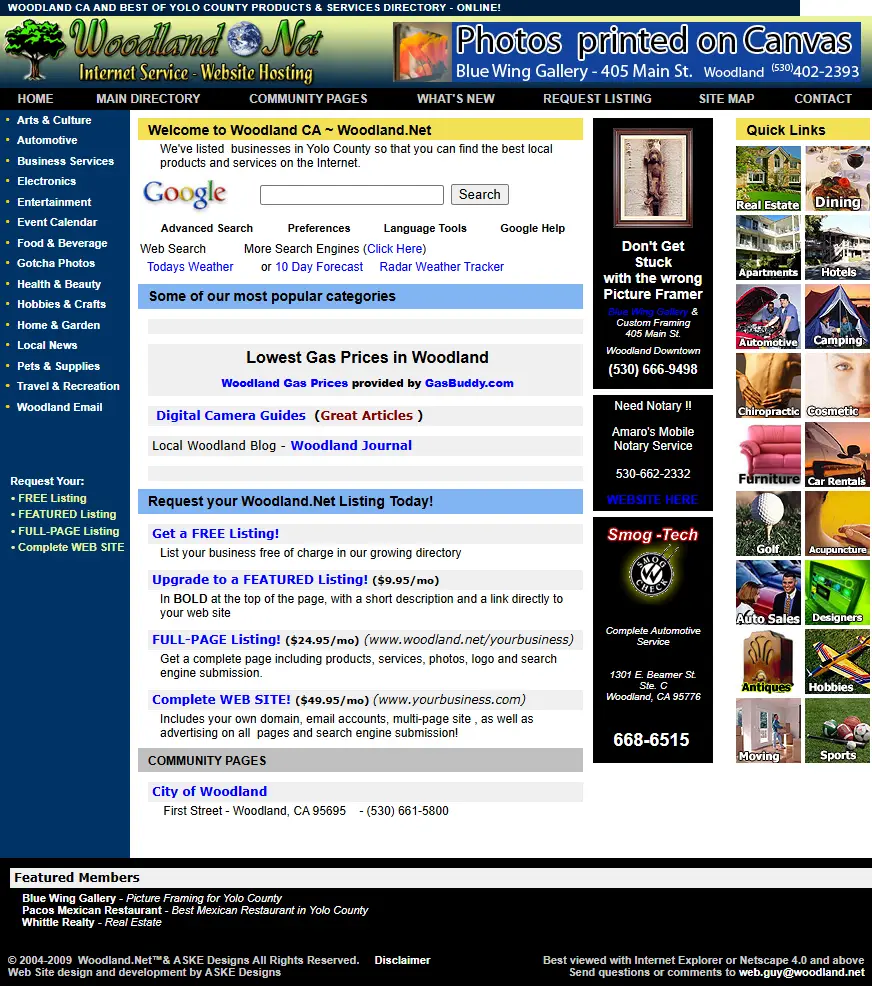The height and width of the screenshot is (986, 872).
Task: Open Advanced Search link
Action: pos(207,228)
